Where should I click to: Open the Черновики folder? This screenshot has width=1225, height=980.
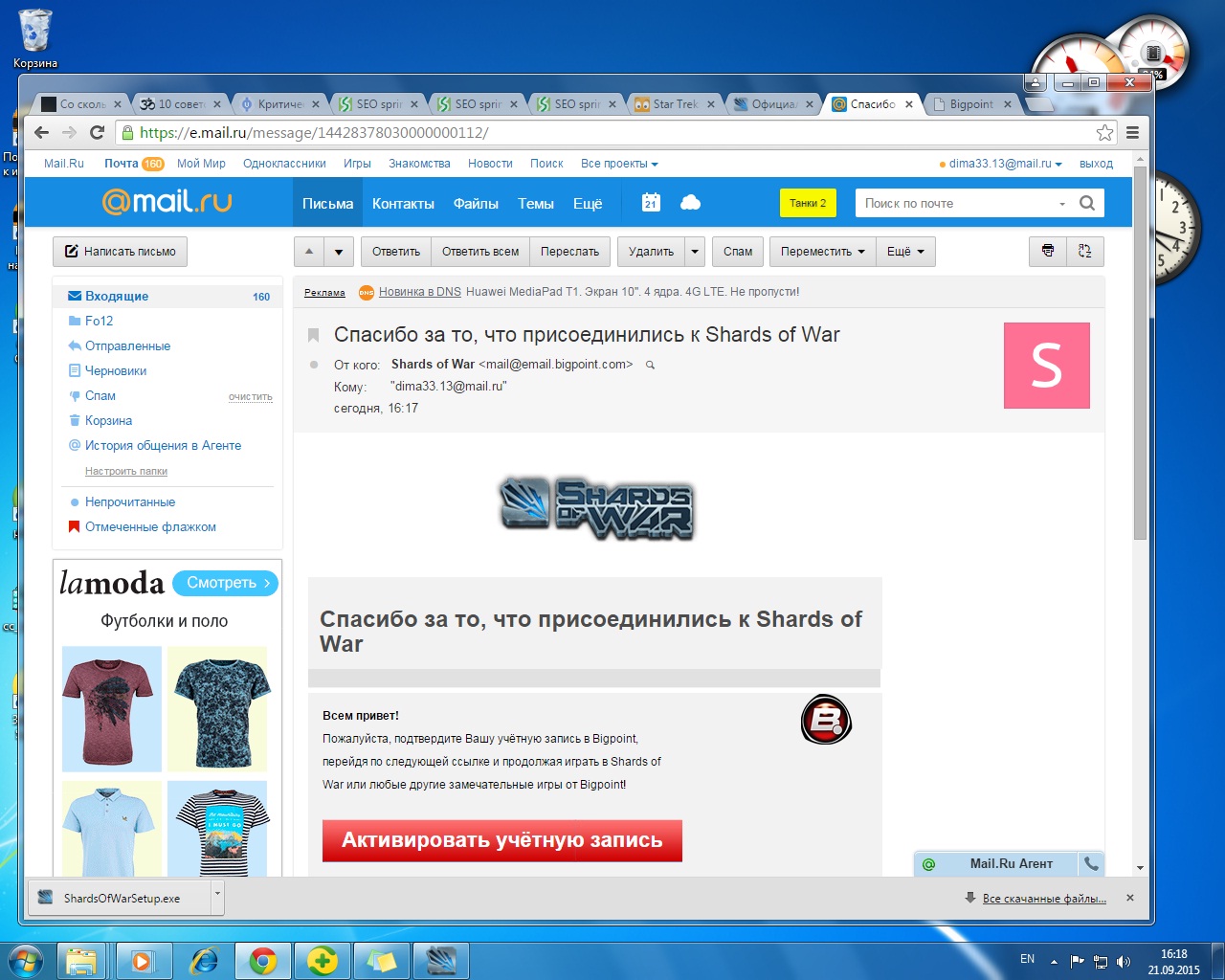tap(116, 370)
